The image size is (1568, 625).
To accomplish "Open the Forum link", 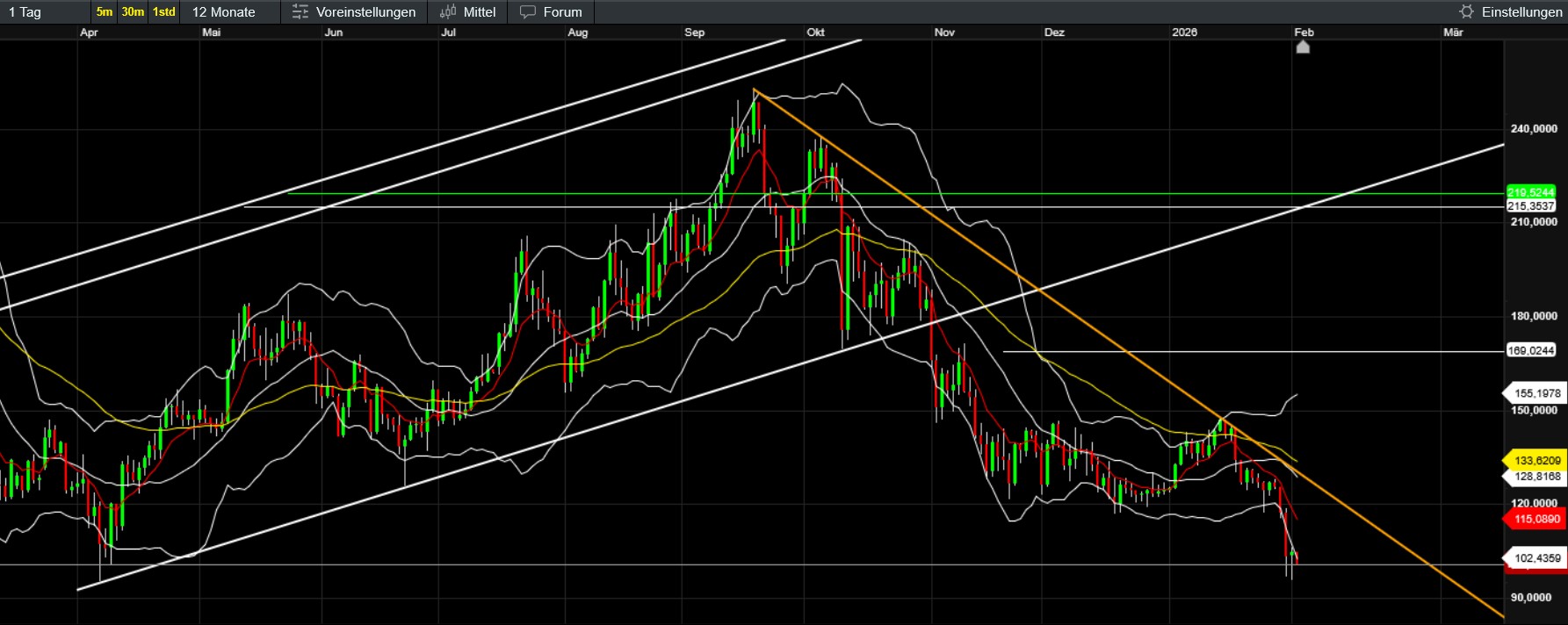I will [x=562, y=12].
